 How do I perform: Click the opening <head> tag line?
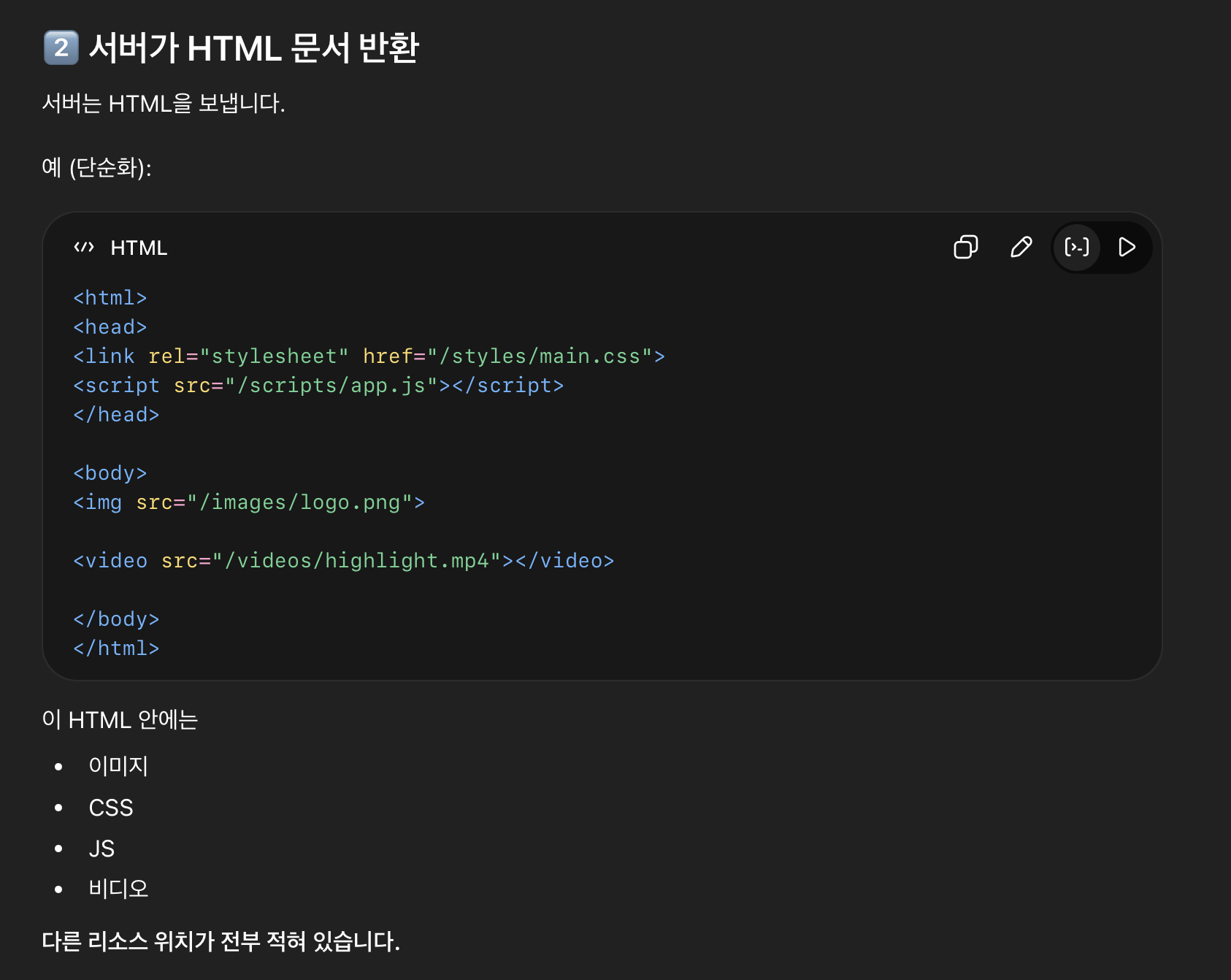(110, 327)
